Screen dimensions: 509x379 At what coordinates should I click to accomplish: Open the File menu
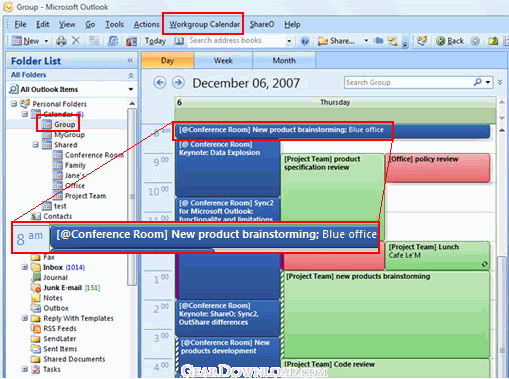[20, 24]
